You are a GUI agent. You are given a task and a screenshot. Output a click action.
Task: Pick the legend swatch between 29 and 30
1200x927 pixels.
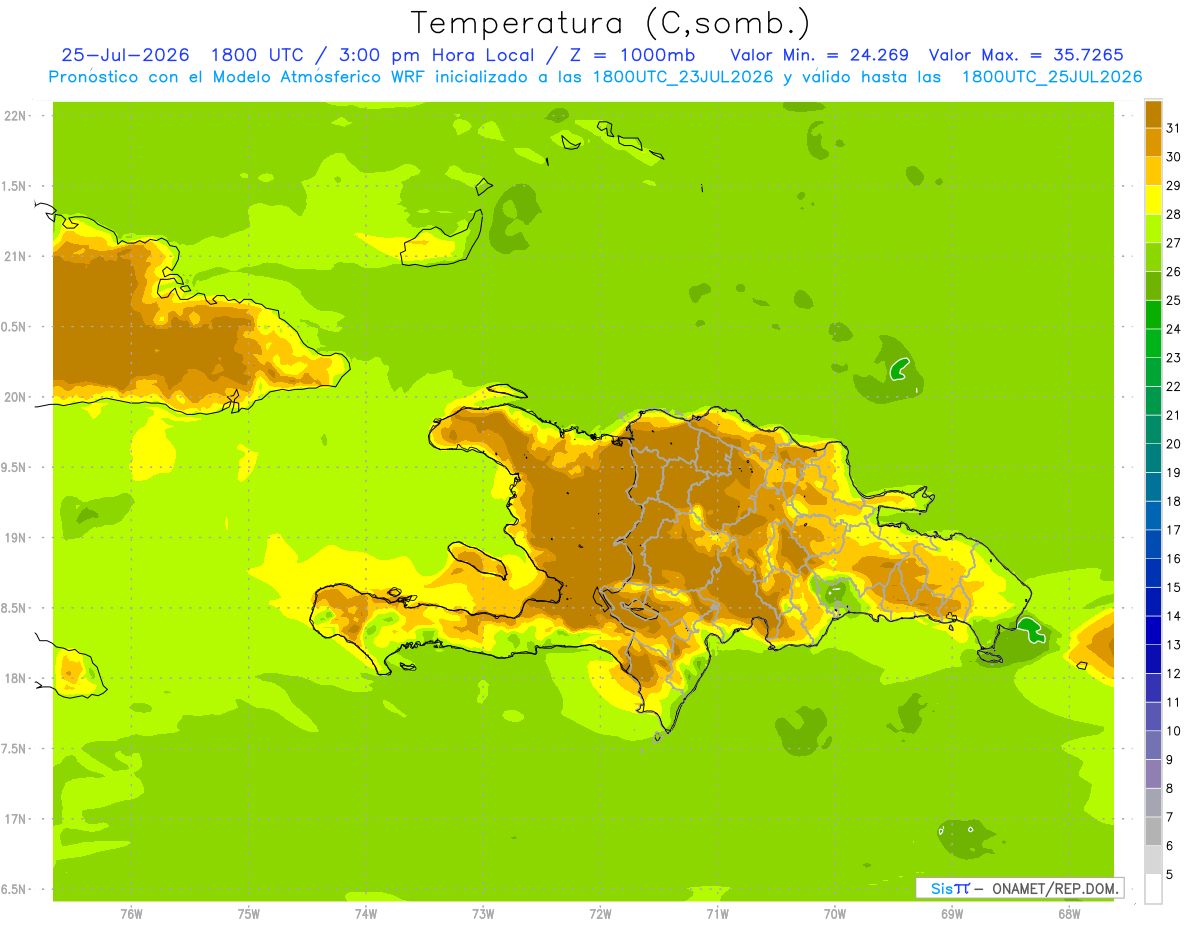pos(1153,171)
